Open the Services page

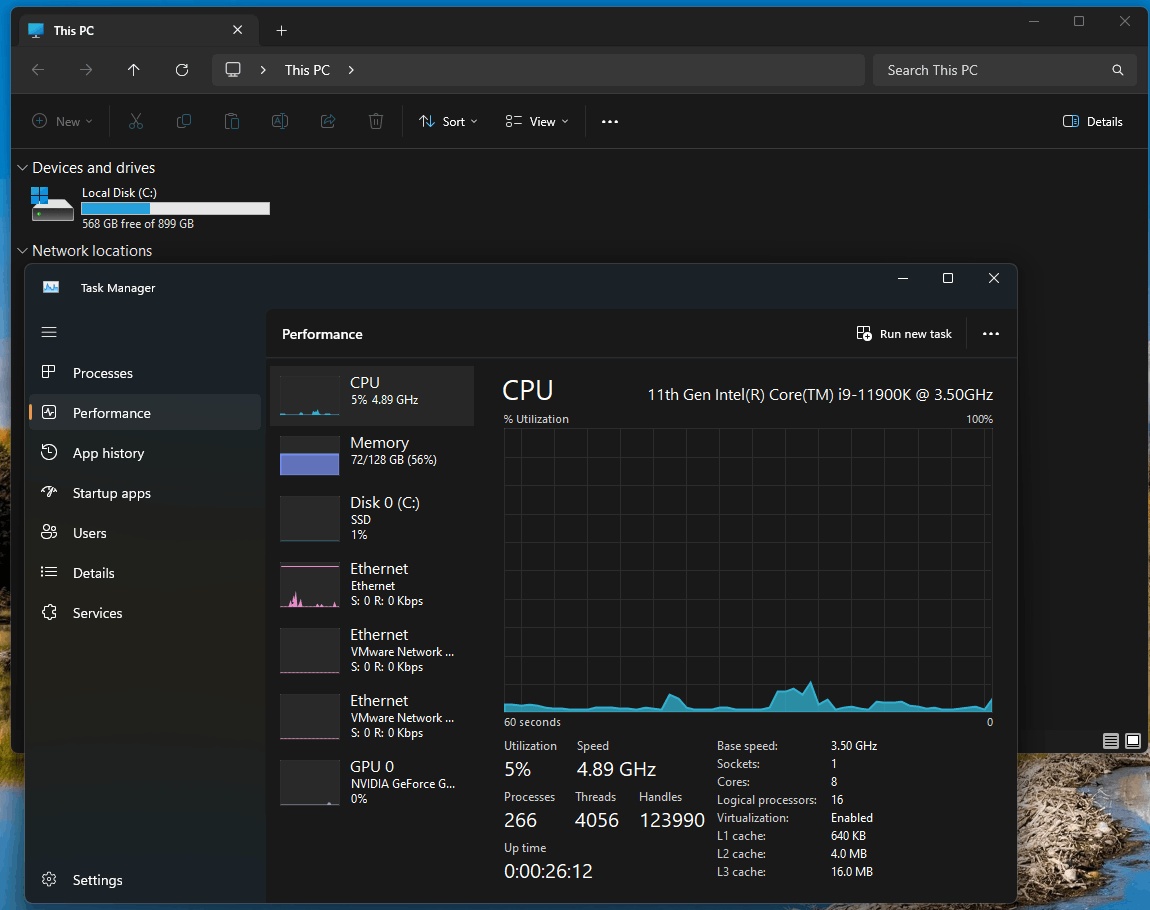[x=97, y=613]
